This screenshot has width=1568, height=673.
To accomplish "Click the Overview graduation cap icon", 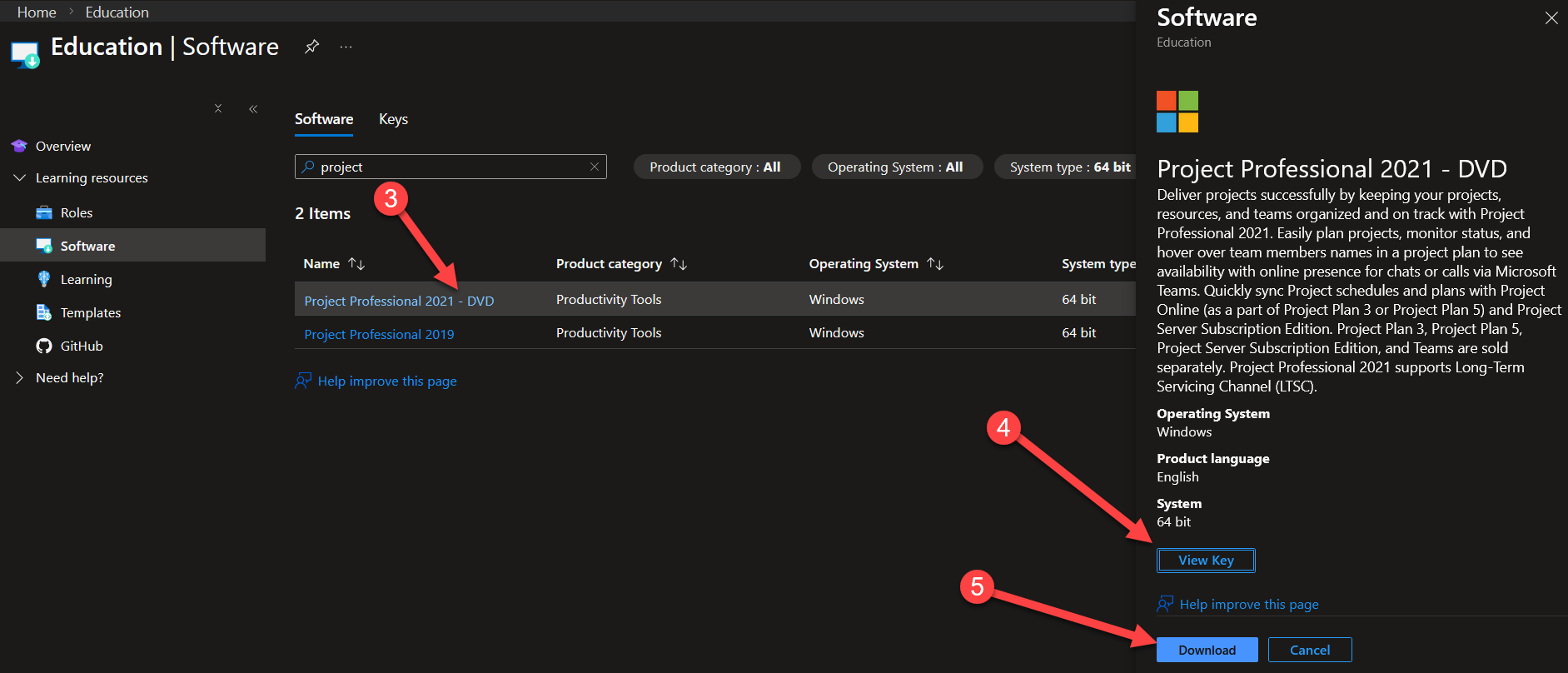I will pos(19,146).
